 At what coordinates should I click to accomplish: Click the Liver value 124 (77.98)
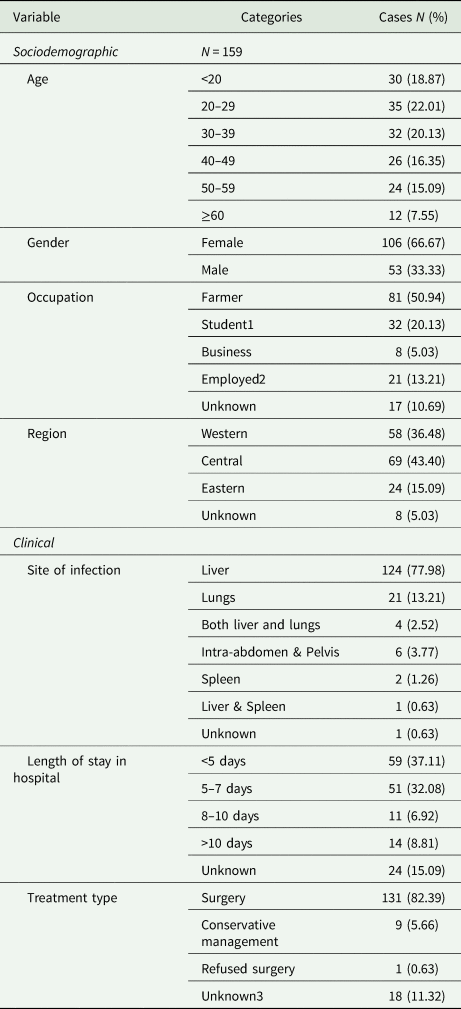pyautogui.click(x=414, y=570)
